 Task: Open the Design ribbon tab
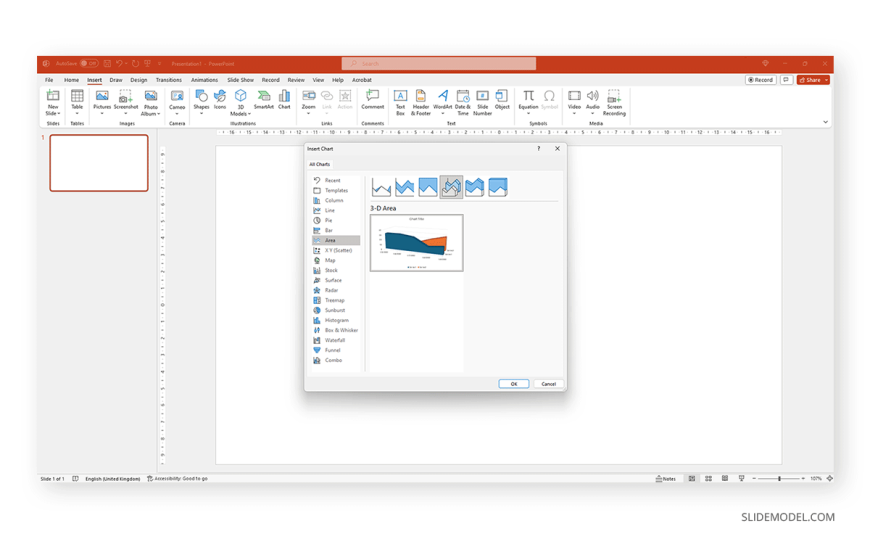(x=138, y=80)
